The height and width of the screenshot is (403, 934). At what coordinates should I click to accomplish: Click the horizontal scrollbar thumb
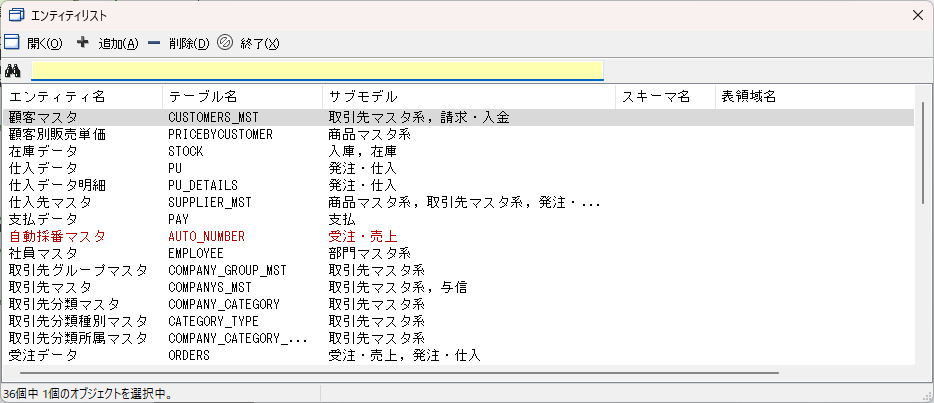[399, 373]
